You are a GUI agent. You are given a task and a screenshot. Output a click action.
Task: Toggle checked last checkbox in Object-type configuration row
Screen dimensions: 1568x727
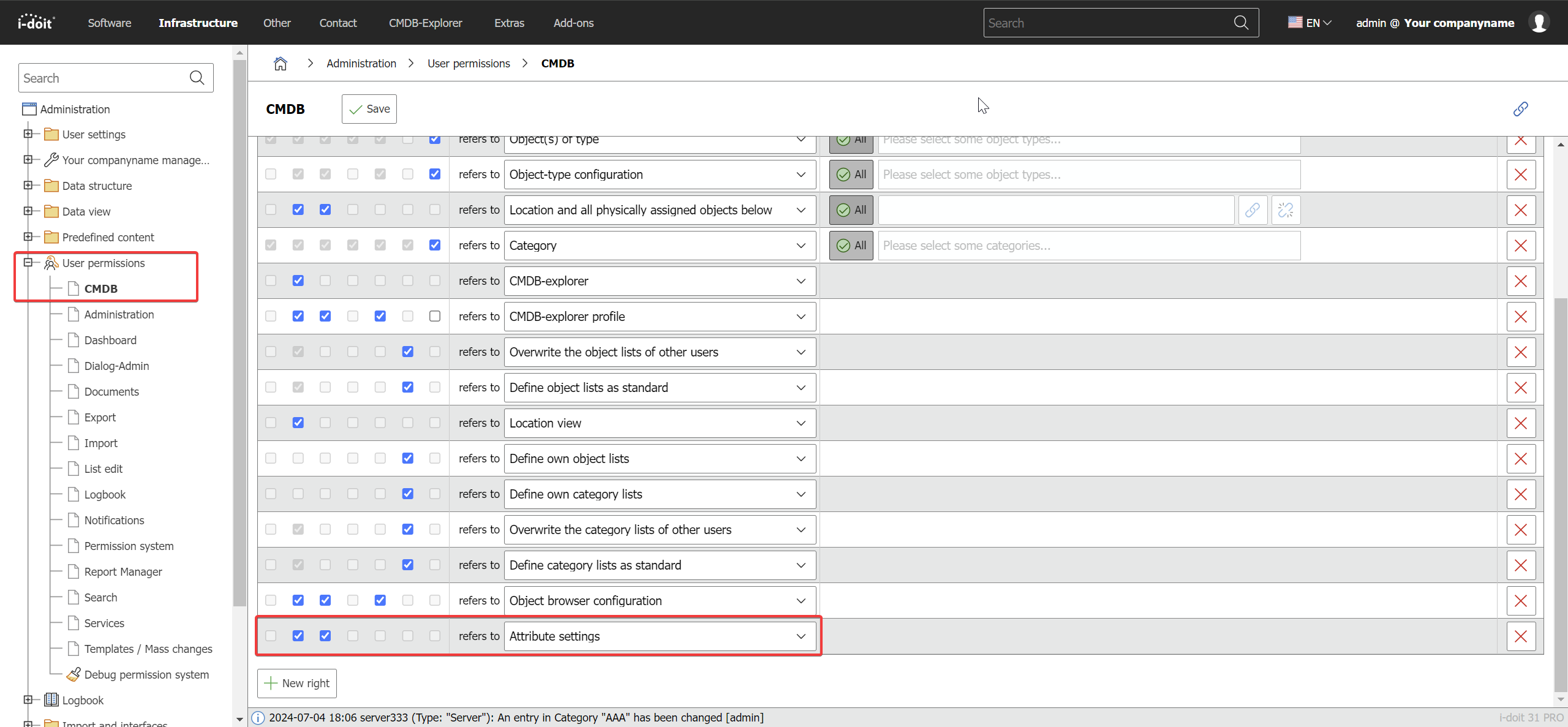pos(435,174)
